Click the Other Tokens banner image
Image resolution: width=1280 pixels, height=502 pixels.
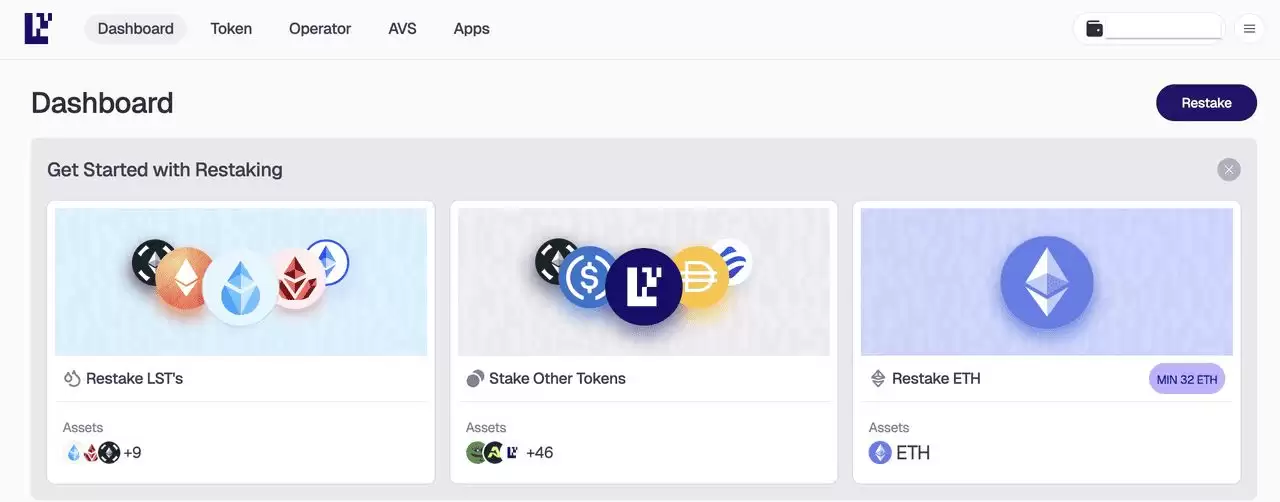pyautogui.click(x=643, y=282)
